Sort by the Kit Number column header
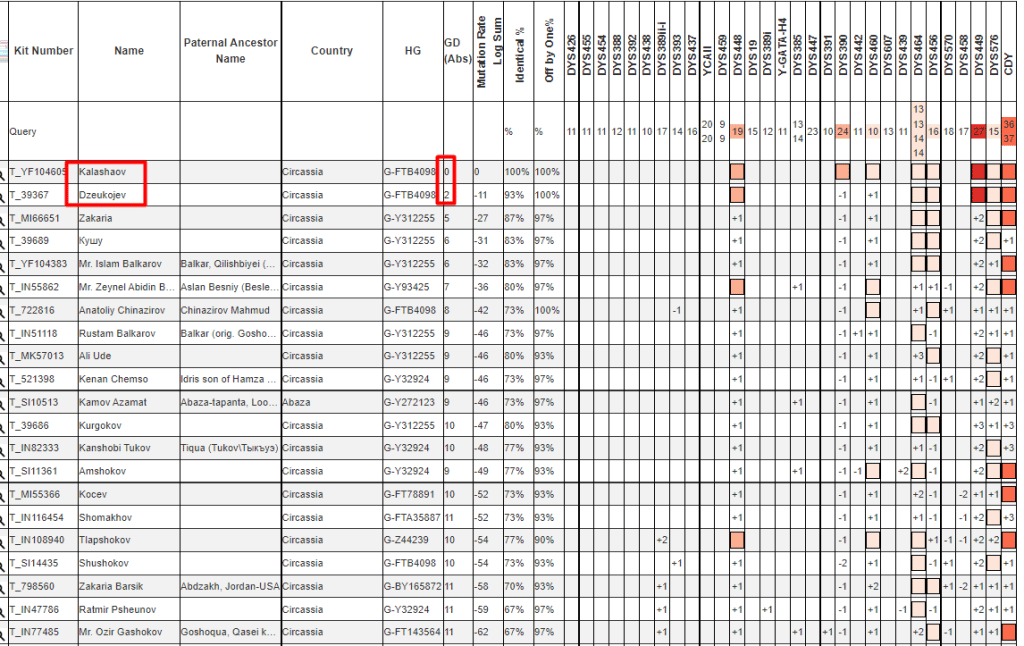The image size is (1024, 646). pyautogui.click(x=43, y=51)
